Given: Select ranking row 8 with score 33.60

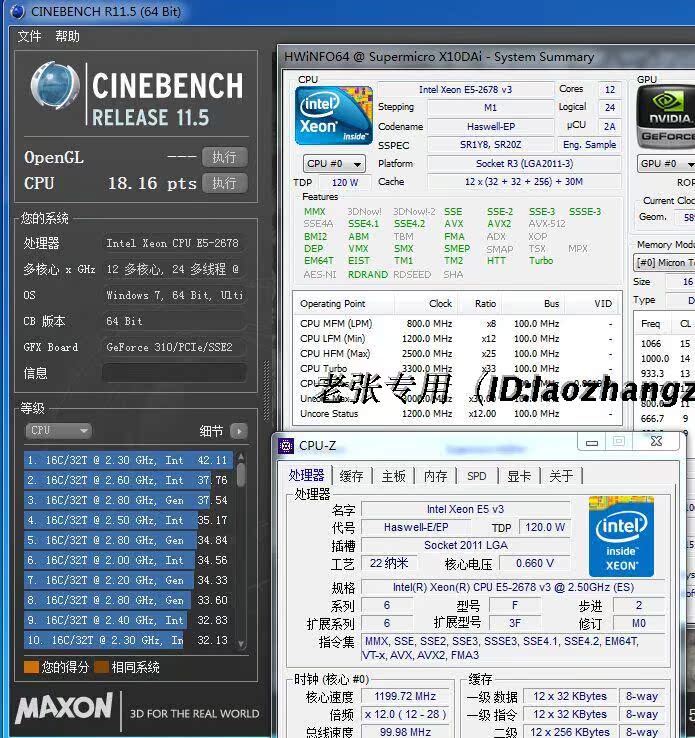Looking at the screenshot, I should point(128,600).
